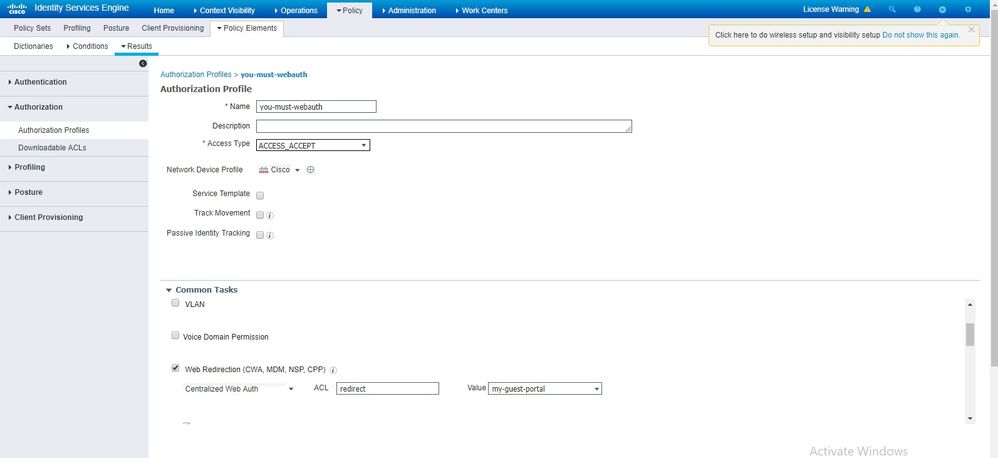Enable the Track Movement checkbox

tap(260, 215)
